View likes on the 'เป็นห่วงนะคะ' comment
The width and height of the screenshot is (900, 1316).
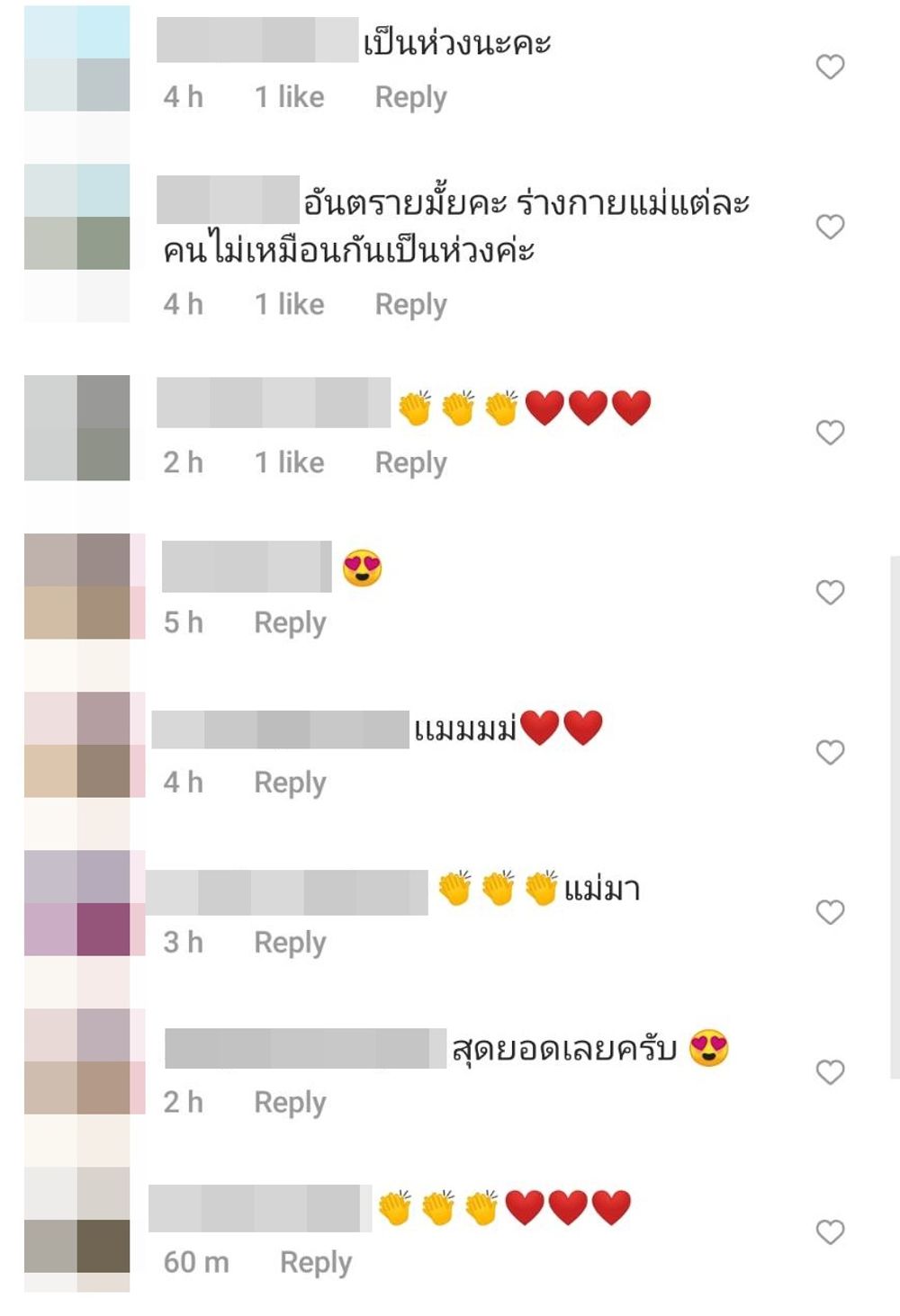[x=289, y=97]
